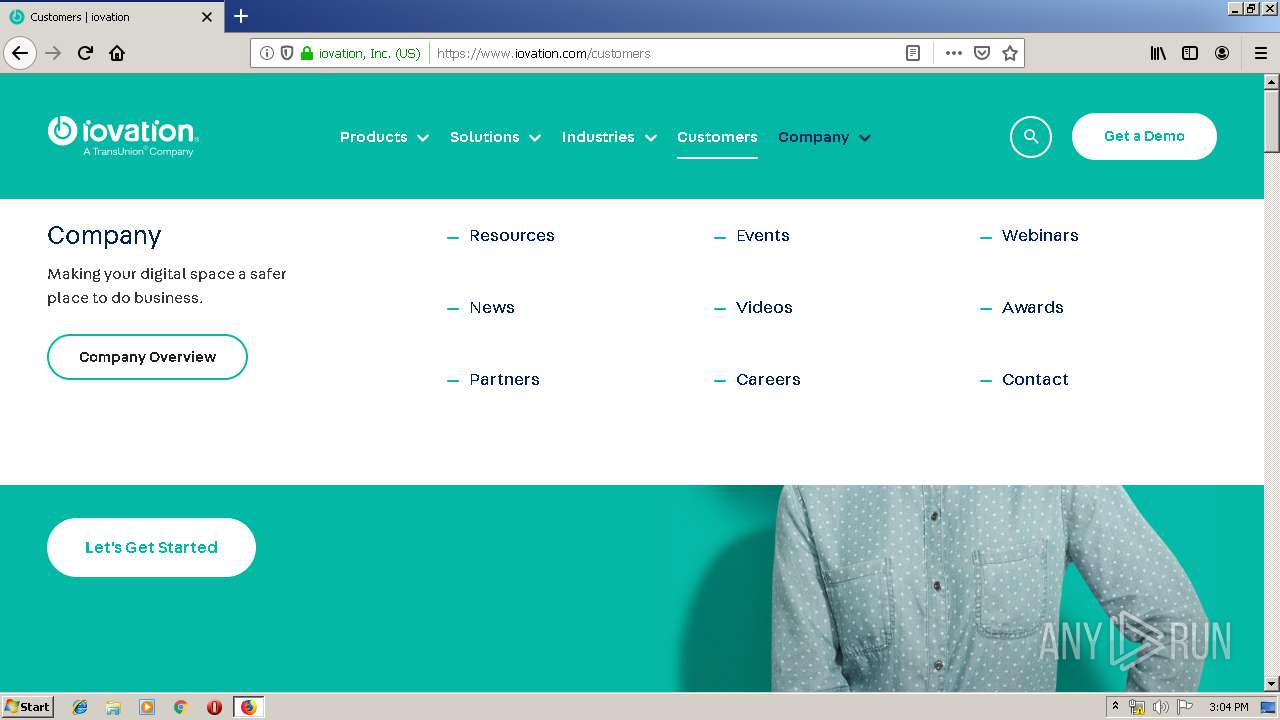Open the Contact link
Screen dimensions: 1280x720
point(1035,380)
